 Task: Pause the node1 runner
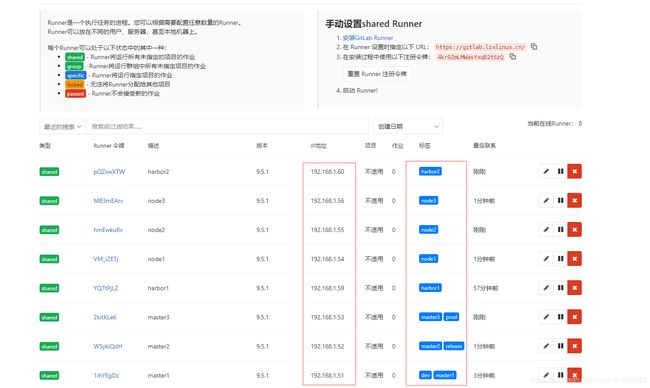(560, 259)
